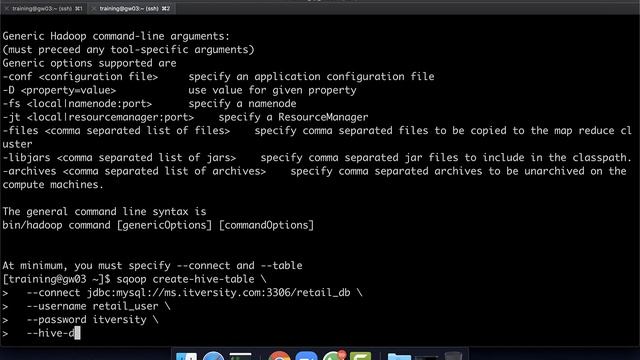Click 'specify a ResourceManager' text

(293, 117)
